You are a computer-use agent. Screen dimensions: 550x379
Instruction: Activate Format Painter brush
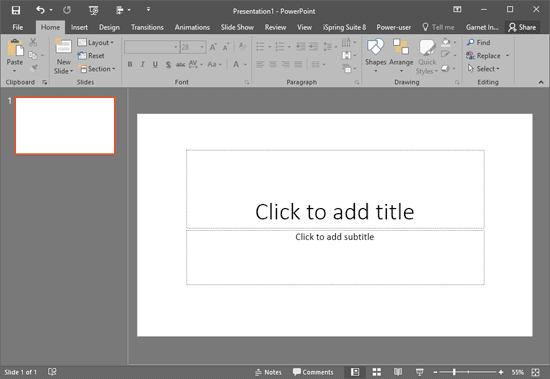[x=34, y=68]
